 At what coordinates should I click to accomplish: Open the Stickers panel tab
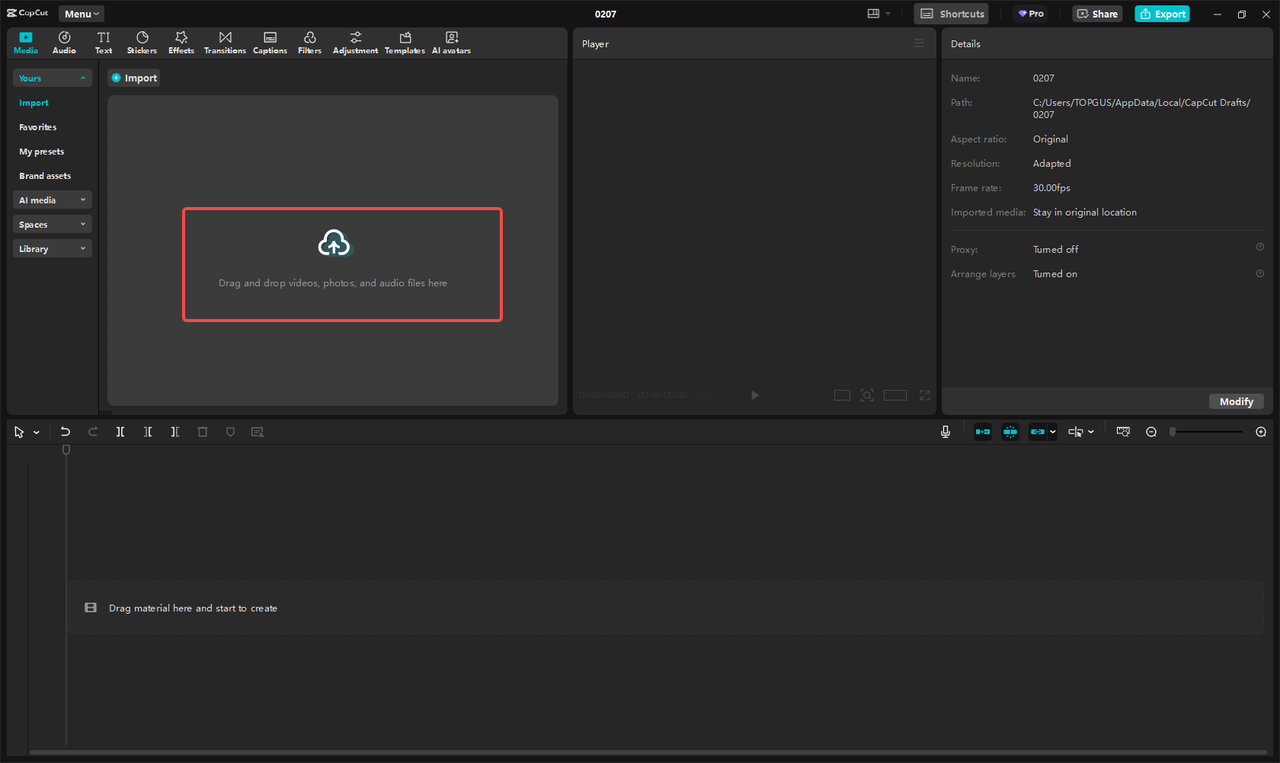tap(142, 43)
